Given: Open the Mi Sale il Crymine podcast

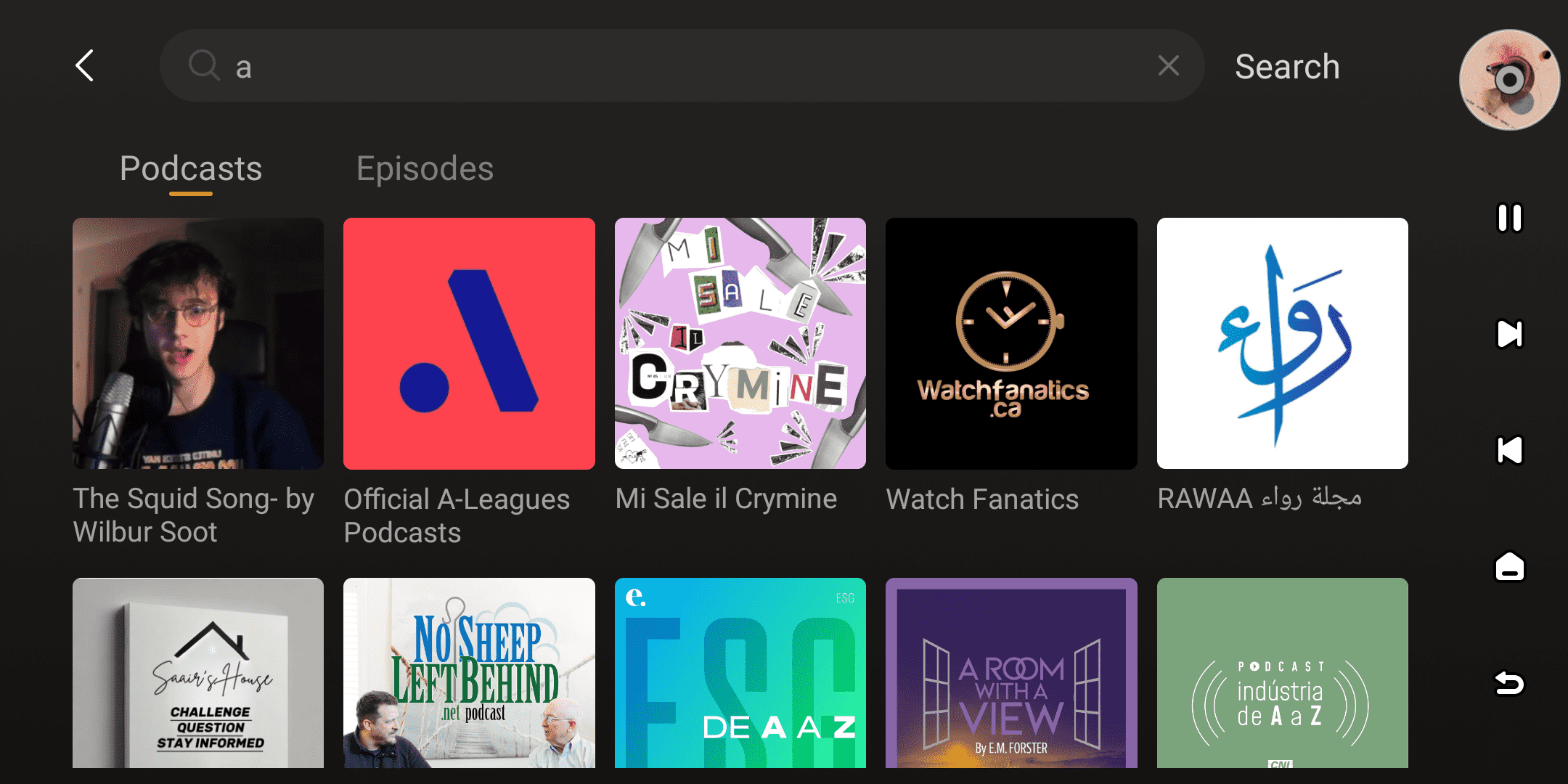Looking at the screenshot, I should pyautogui.click(x=740, y=343).
